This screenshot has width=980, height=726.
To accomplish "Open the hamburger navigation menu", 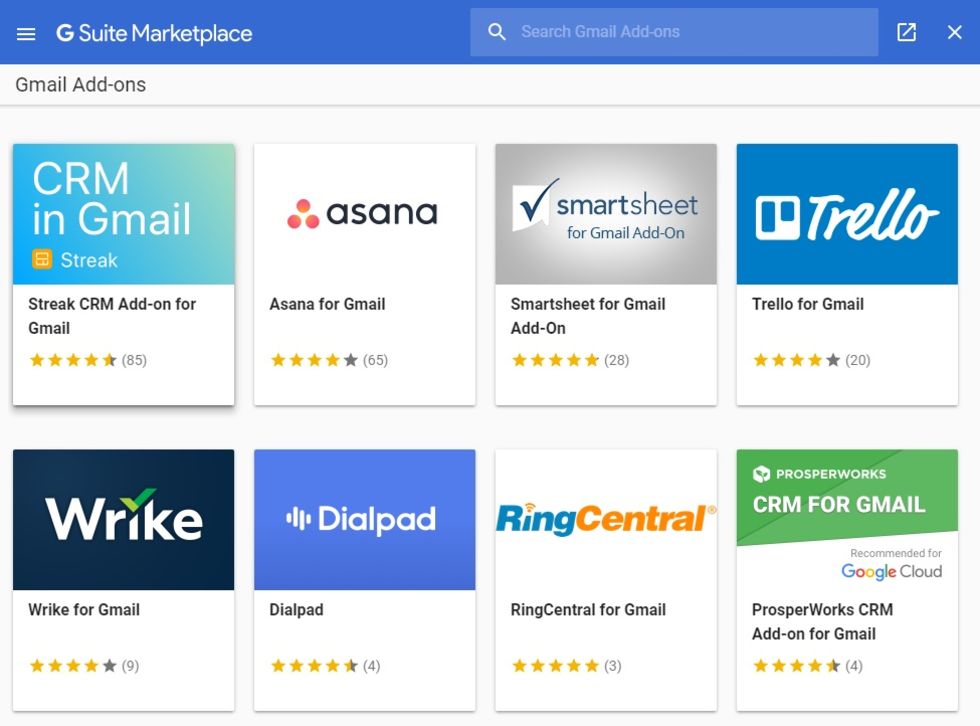I will [26, 33].
